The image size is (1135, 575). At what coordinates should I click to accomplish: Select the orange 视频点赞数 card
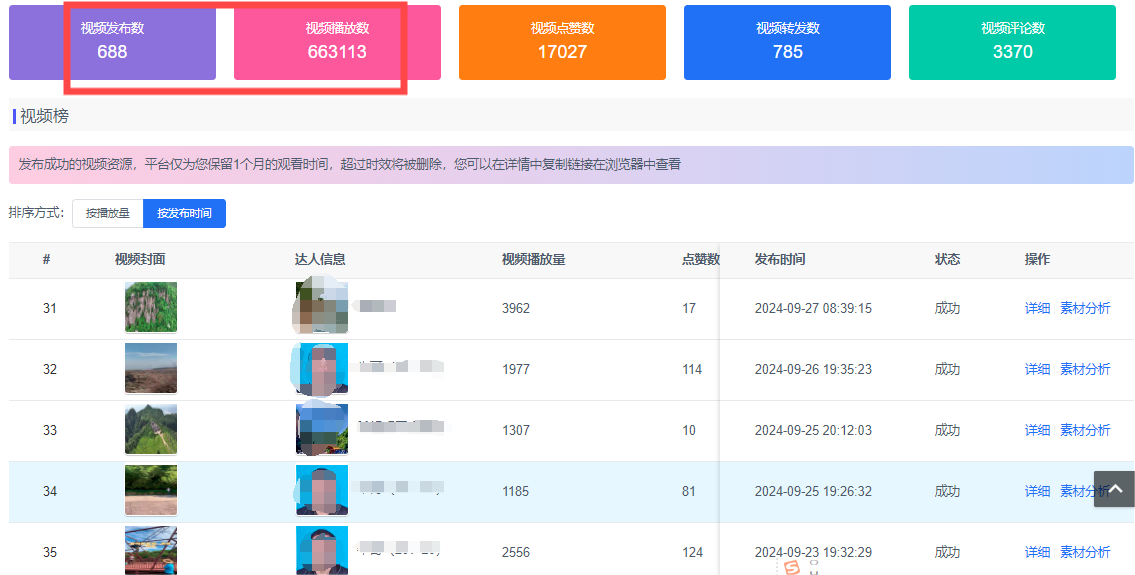[562, 42]
